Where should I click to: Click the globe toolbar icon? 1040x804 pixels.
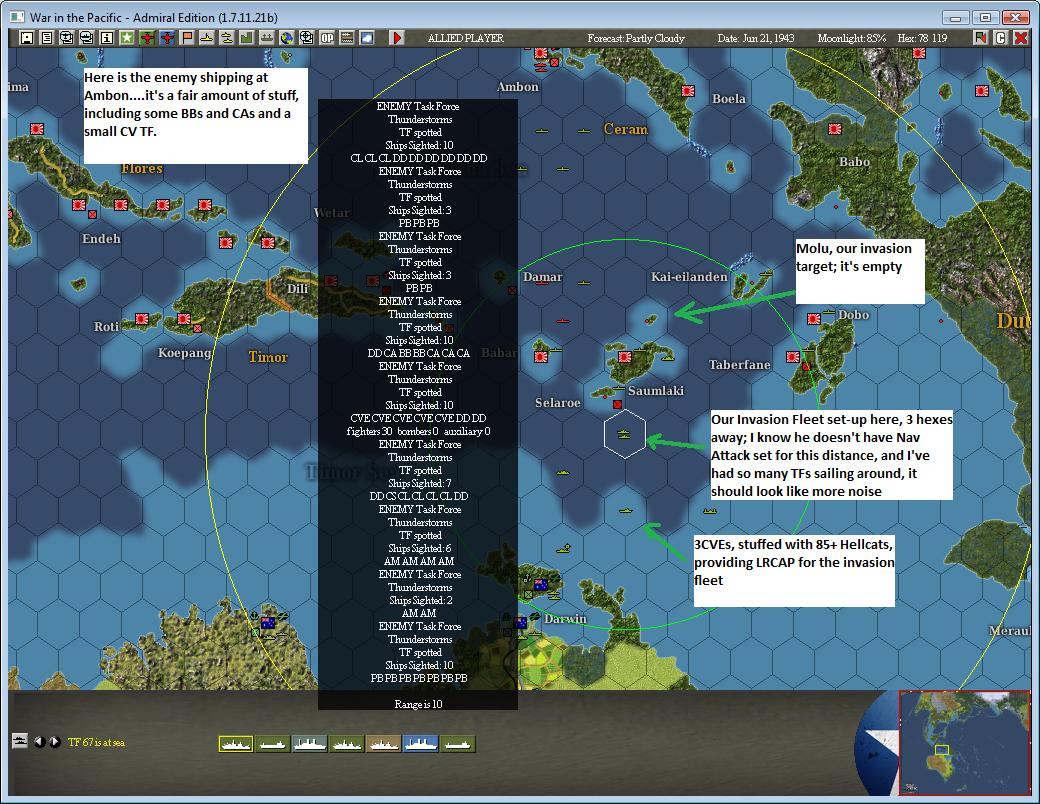click(x=286, y=38)
